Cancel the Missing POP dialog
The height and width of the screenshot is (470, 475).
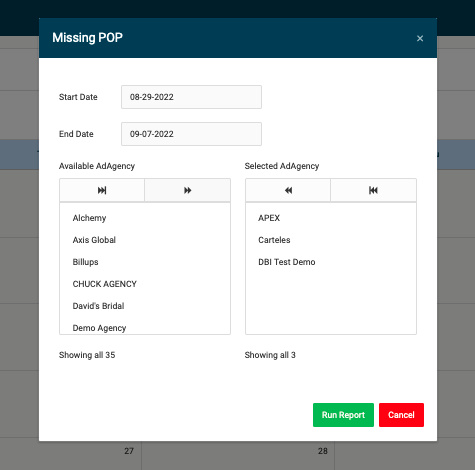click(401, 415)
